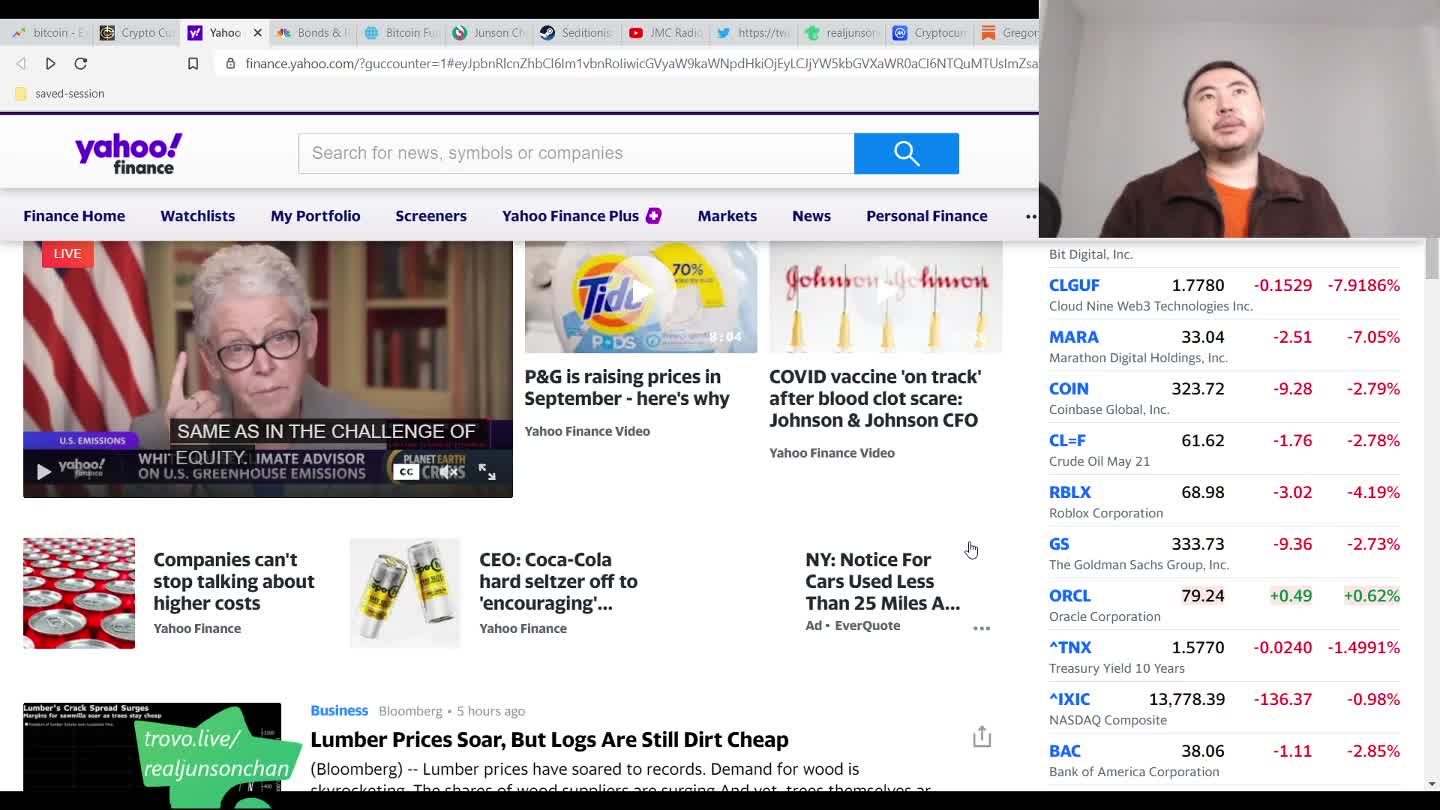Click the Bit Digital, Inc. company name
Screen dimensions: 1440x810
(x=1091, y=254)
